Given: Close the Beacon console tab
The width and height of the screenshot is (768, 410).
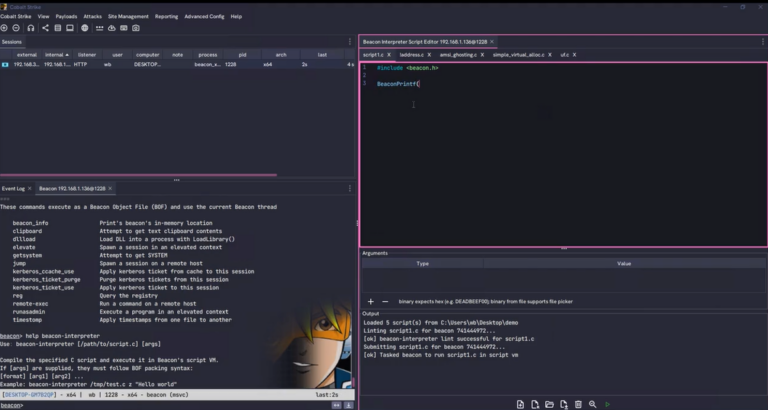Looking at the screenshot, I should pyautogui.click(x=110, y=189).
